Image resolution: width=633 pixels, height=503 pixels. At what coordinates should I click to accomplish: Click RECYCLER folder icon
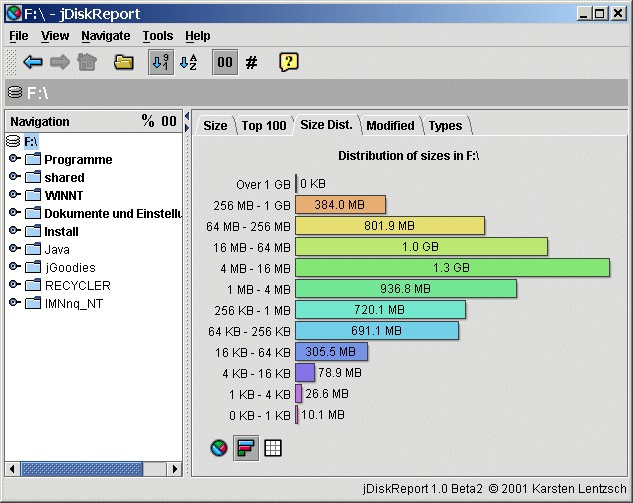pyautogui.click(x=33, y=285)
